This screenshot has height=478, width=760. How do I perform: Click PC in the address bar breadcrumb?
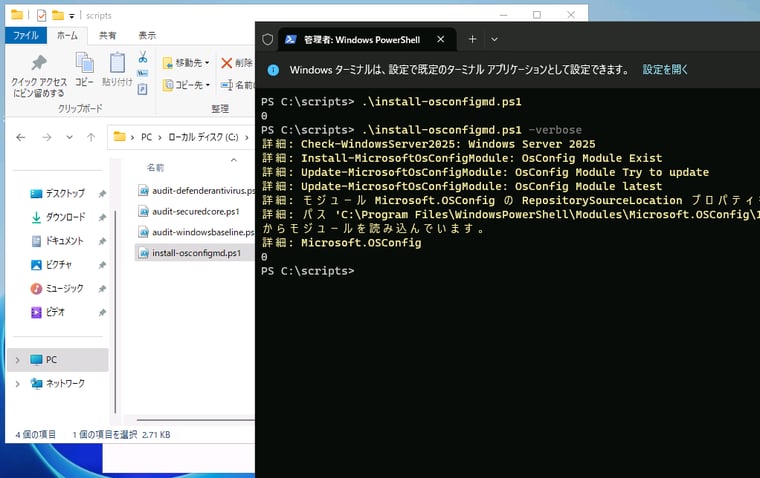(146, 137)
